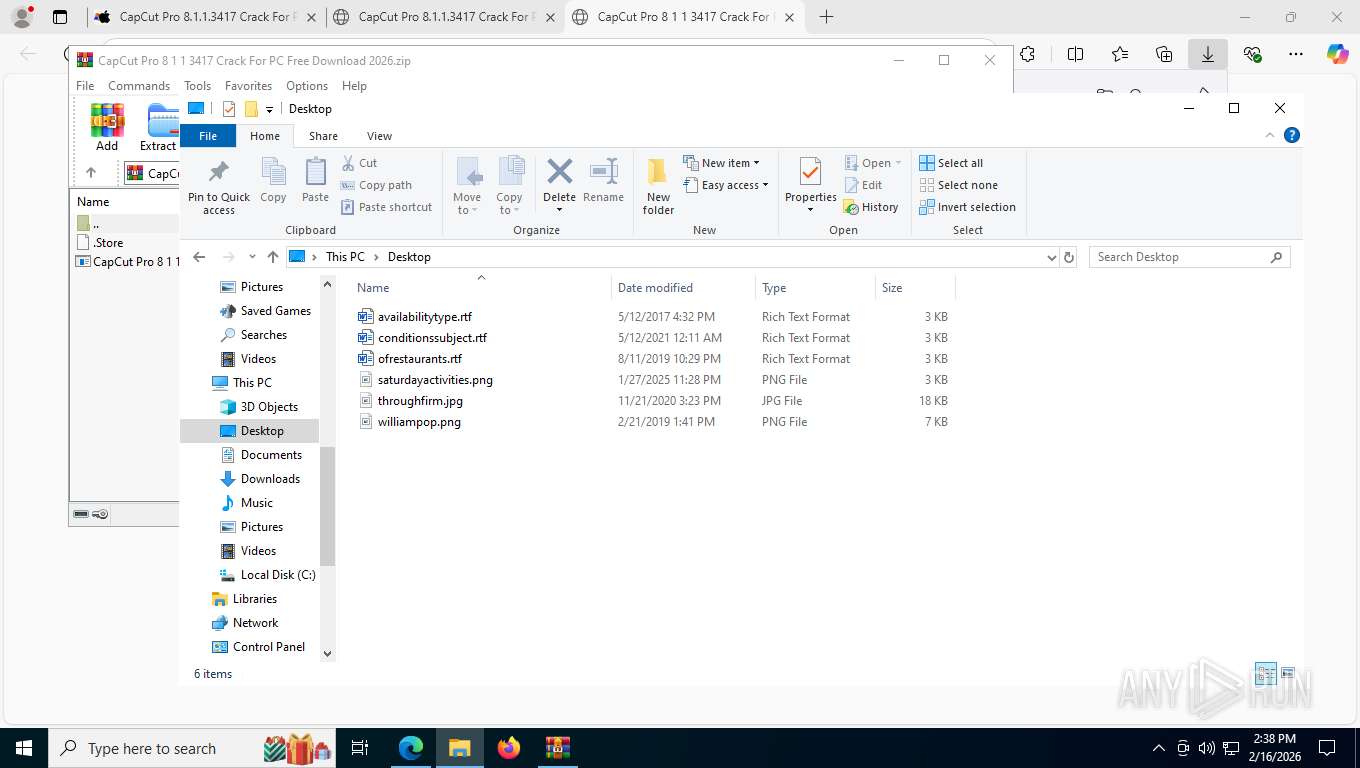This screenshot has height=768, width=1360.
Task: Open recent locations dropdown arrow
Action: [252, 257]
